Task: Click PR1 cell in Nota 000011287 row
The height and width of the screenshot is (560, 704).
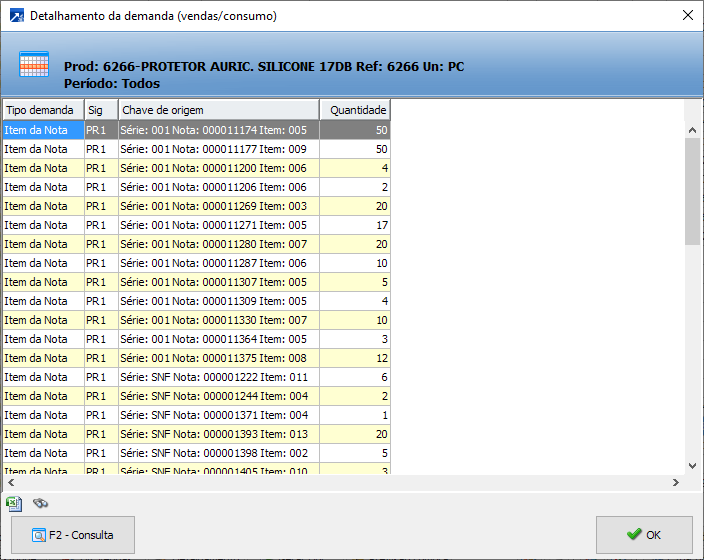Action: point(101,263)
